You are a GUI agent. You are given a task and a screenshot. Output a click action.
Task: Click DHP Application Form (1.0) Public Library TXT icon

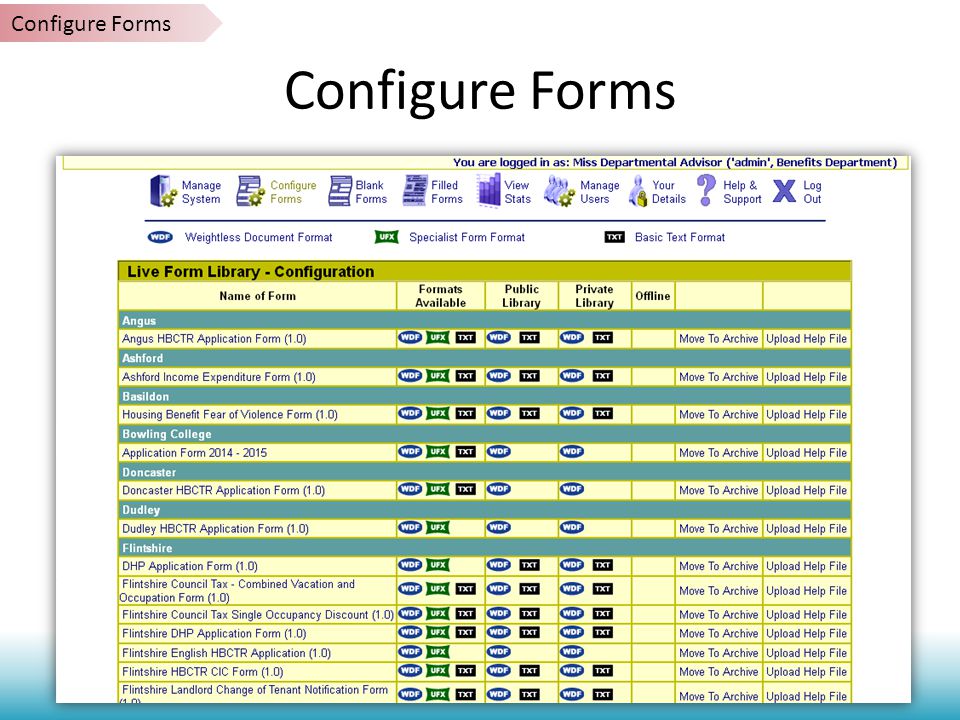pyautogui.click(x=530, y=565)
